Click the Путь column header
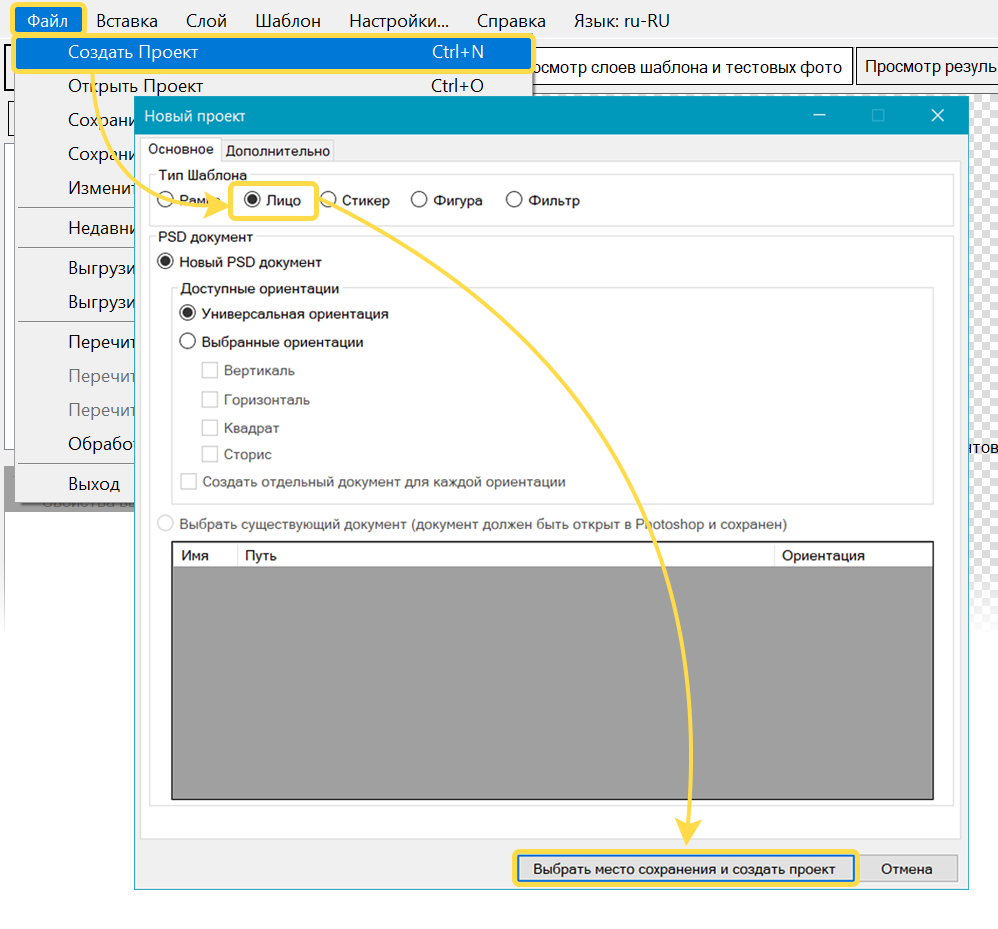 [505, 555]
